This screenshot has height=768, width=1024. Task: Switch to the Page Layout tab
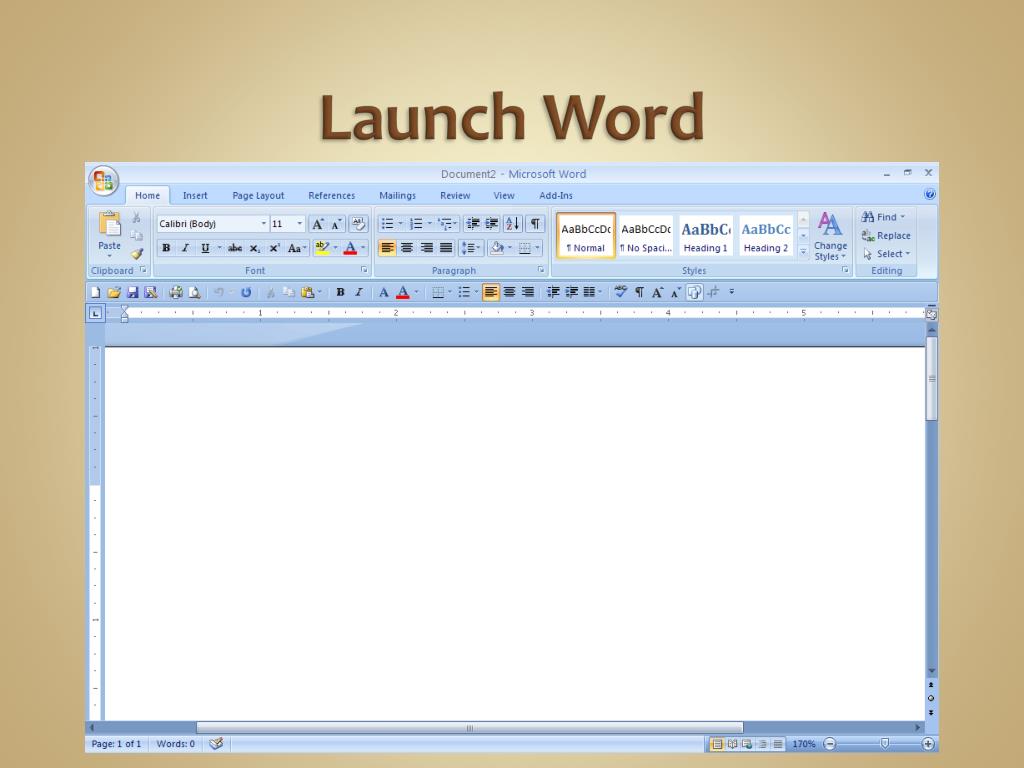[x=258, y=195]
